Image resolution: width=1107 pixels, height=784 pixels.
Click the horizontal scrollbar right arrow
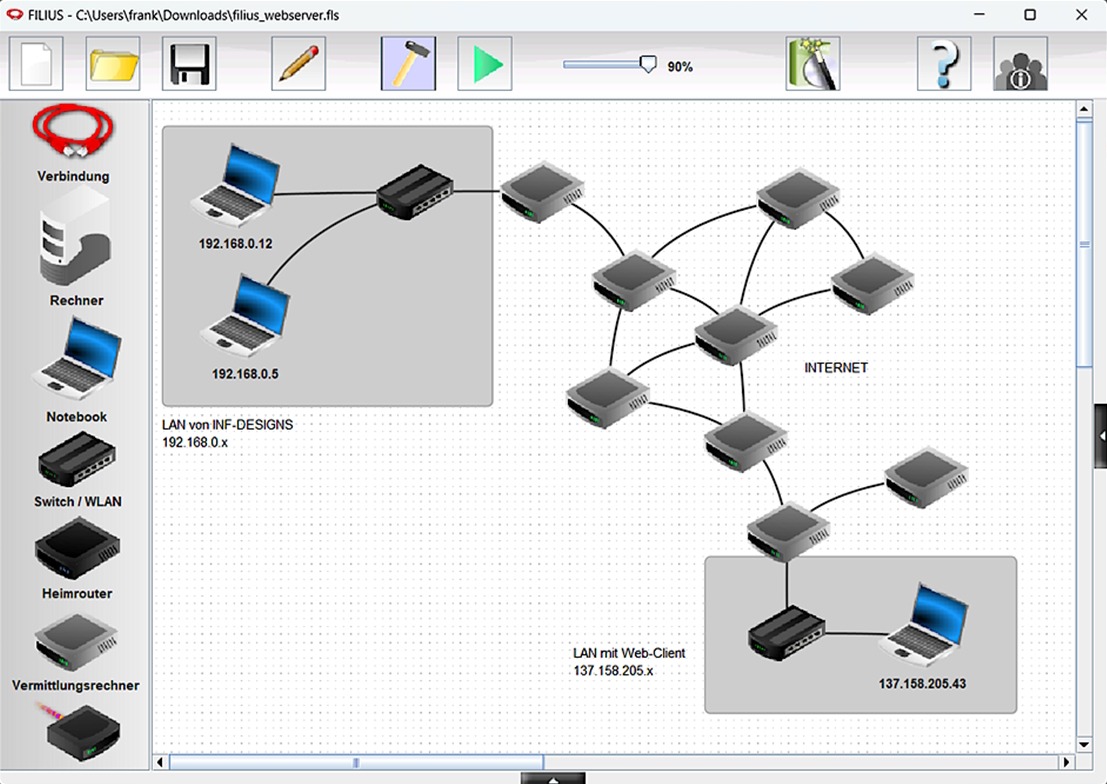[x=1066, y=762]
